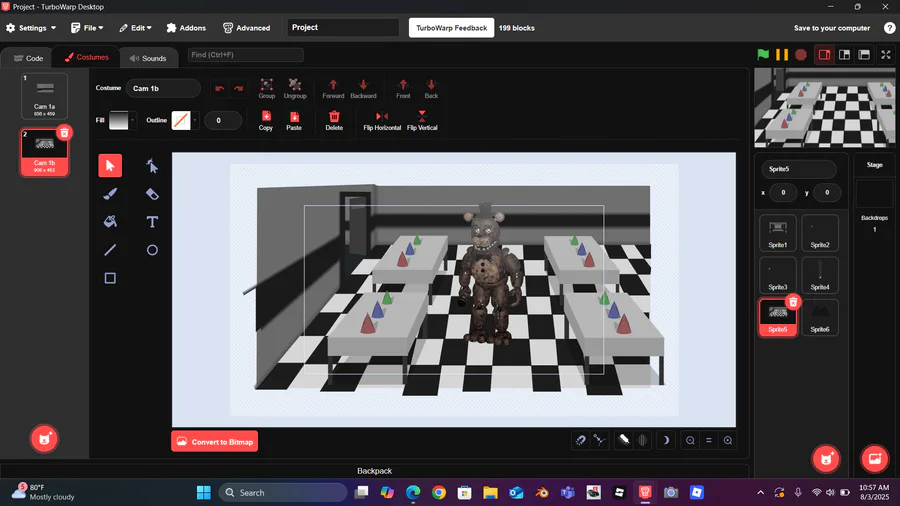The width and height of the screenshot is (900, 506).
Task: Open the Edit dropdown menu
Action: click(135, 28)
